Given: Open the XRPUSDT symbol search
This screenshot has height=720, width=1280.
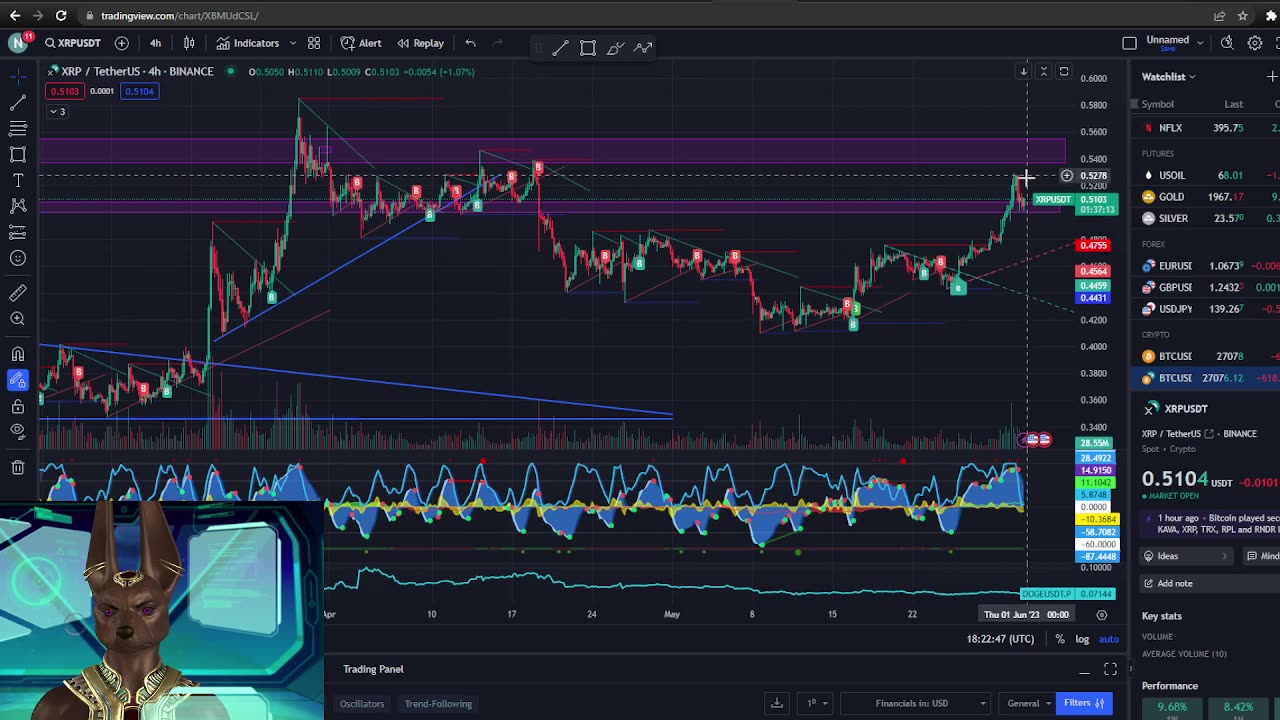Looking at the screenshot, I should coord(72,43).
